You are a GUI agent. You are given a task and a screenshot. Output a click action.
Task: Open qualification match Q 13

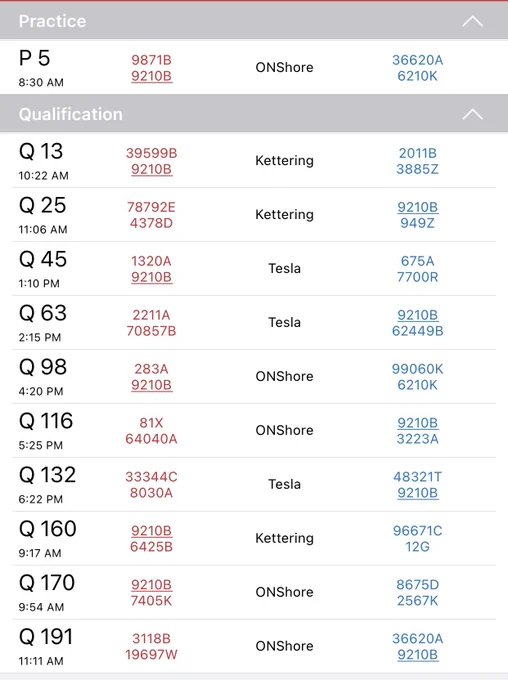click(x=254, y=161)
